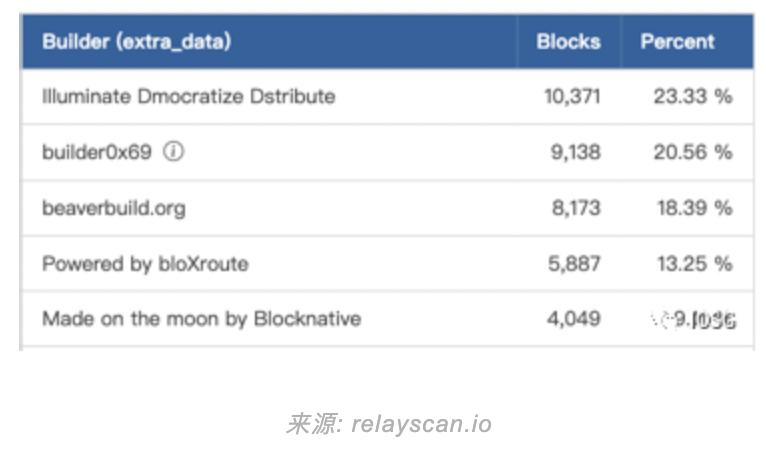This screenshot has width=766, height=466.
Task: Click the 4,049 blocks cell
Action: [x=576, y=319]
